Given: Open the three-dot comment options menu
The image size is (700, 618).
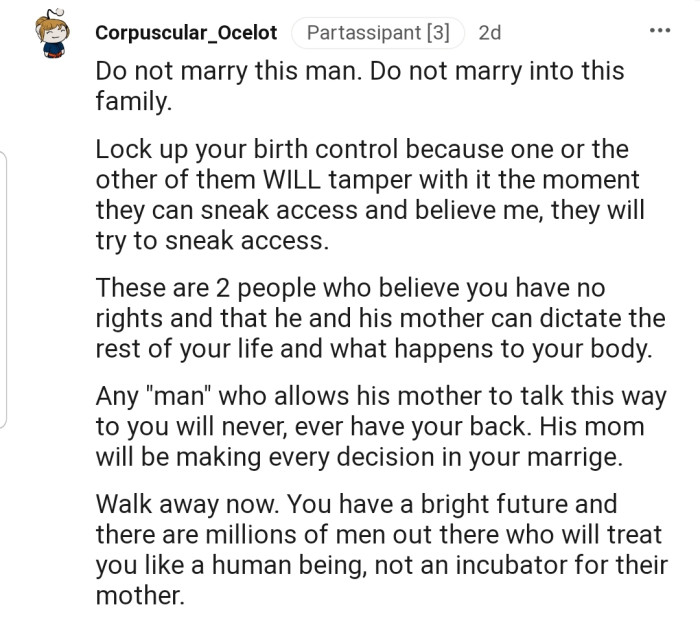Looking at the screenshot, I should click(658, 31).
